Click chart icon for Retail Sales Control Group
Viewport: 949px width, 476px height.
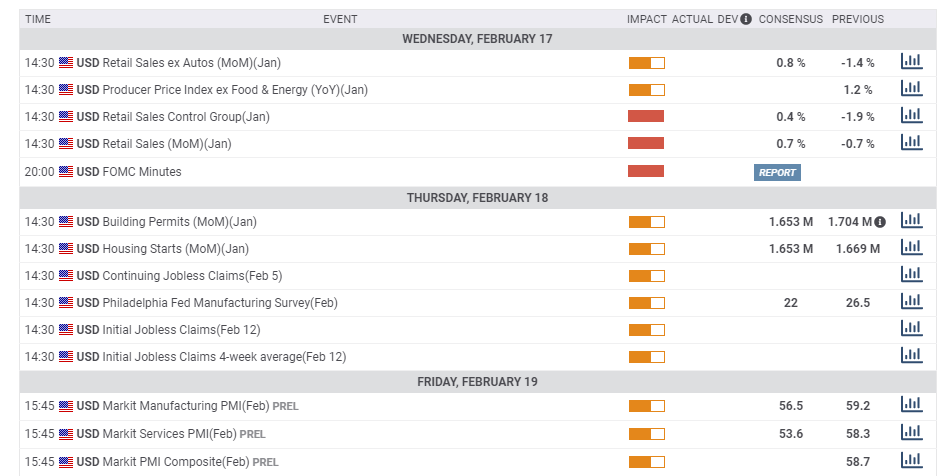click(x=911, y=116)
